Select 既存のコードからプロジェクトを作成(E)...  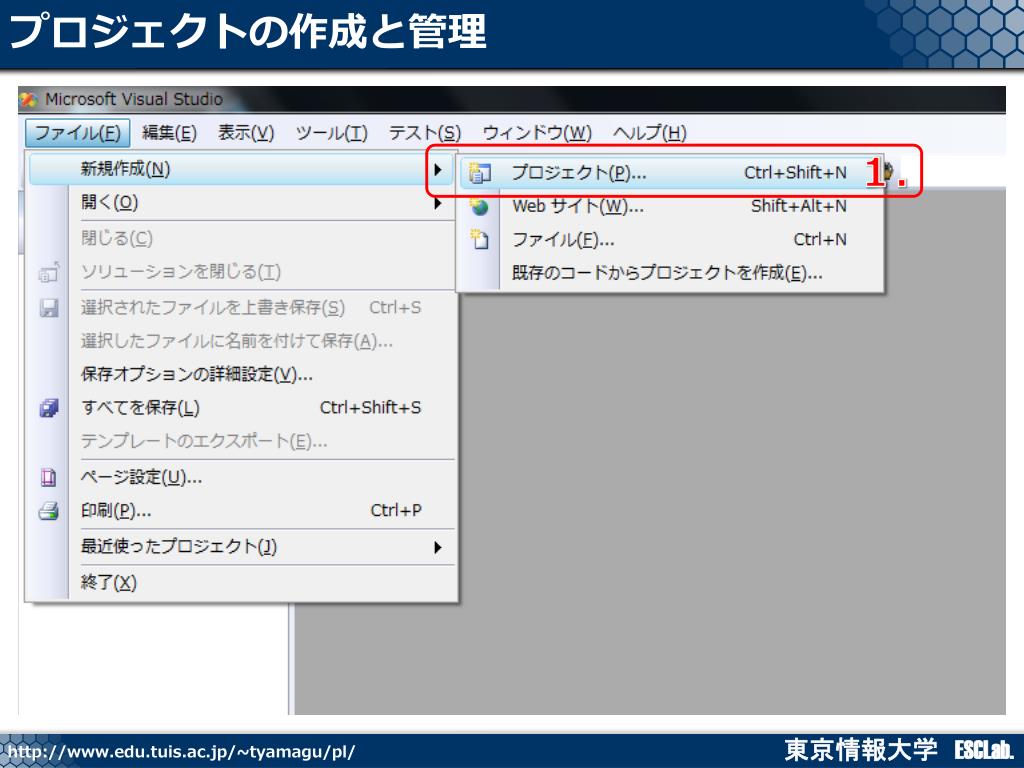click(x=671, y=273)
